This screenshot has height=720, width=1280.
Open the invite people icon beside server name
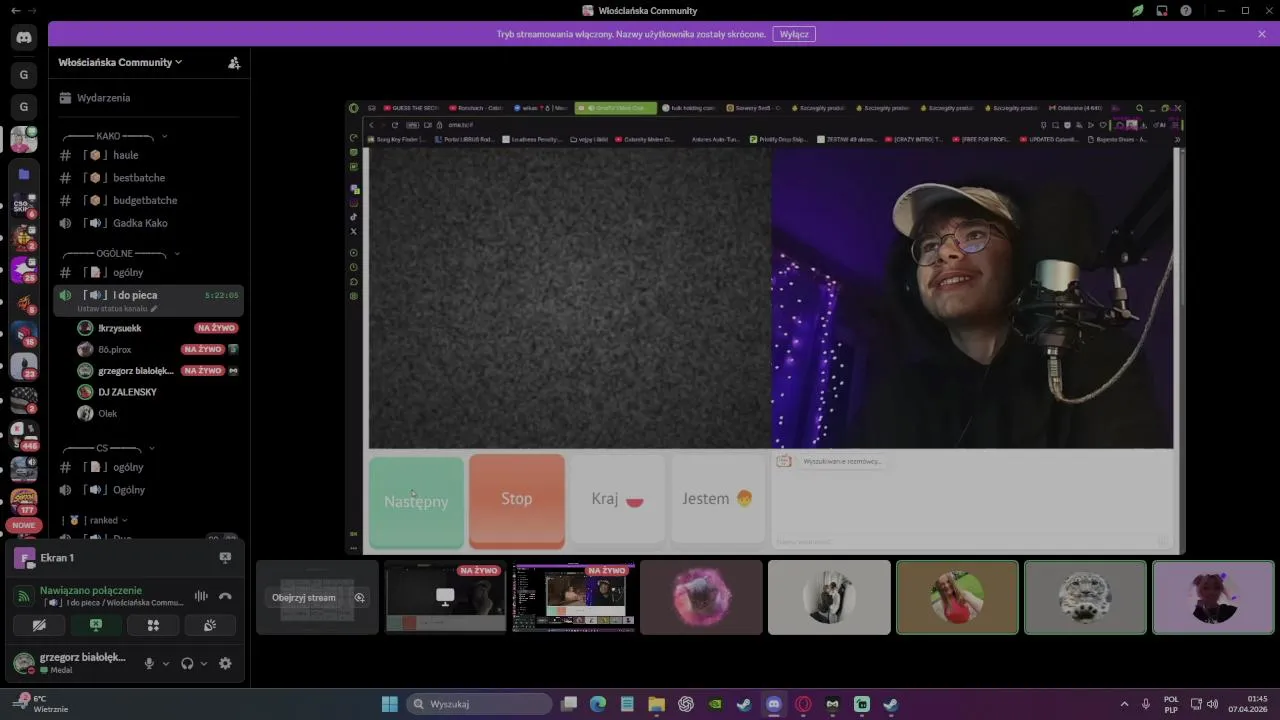click(x=234, y=62)
